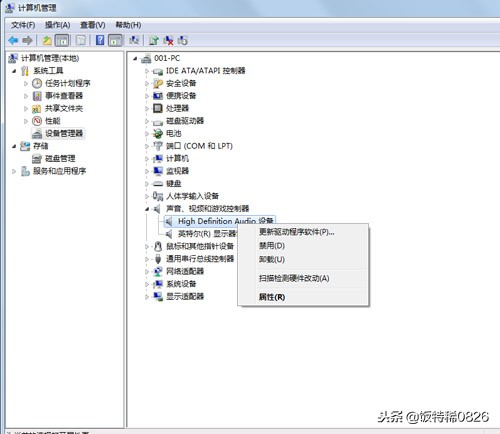This screenshot has height=434, width=500.
Task: Click the 显示适配器 display icon
Action: coord(158,296)
